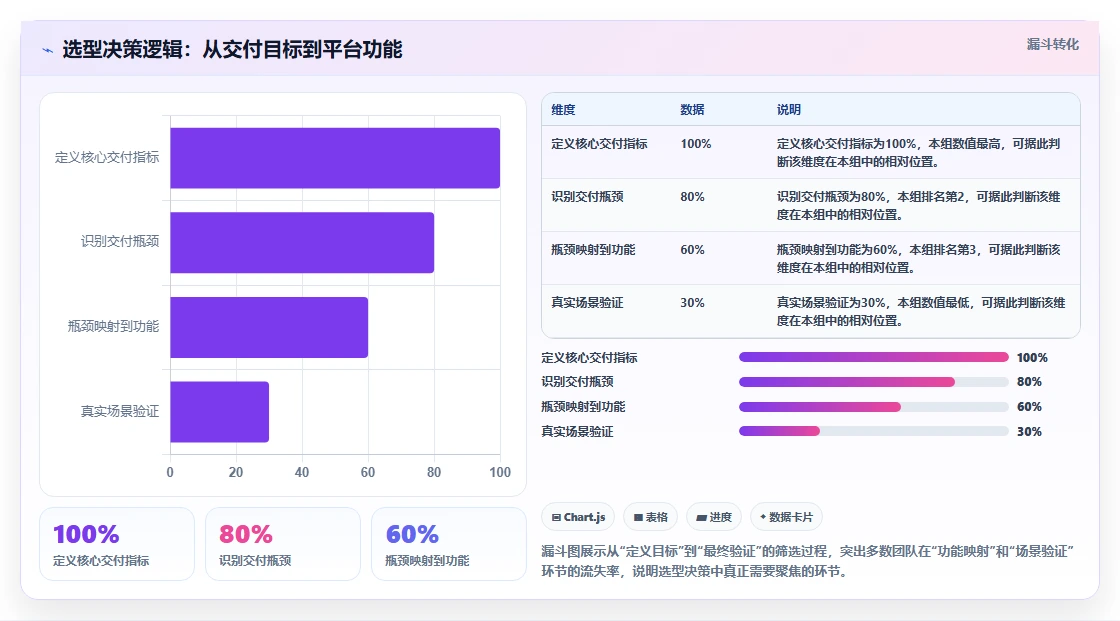Open the 60% 瓶颈映射到功能 data card

click(x=449, y=544)
